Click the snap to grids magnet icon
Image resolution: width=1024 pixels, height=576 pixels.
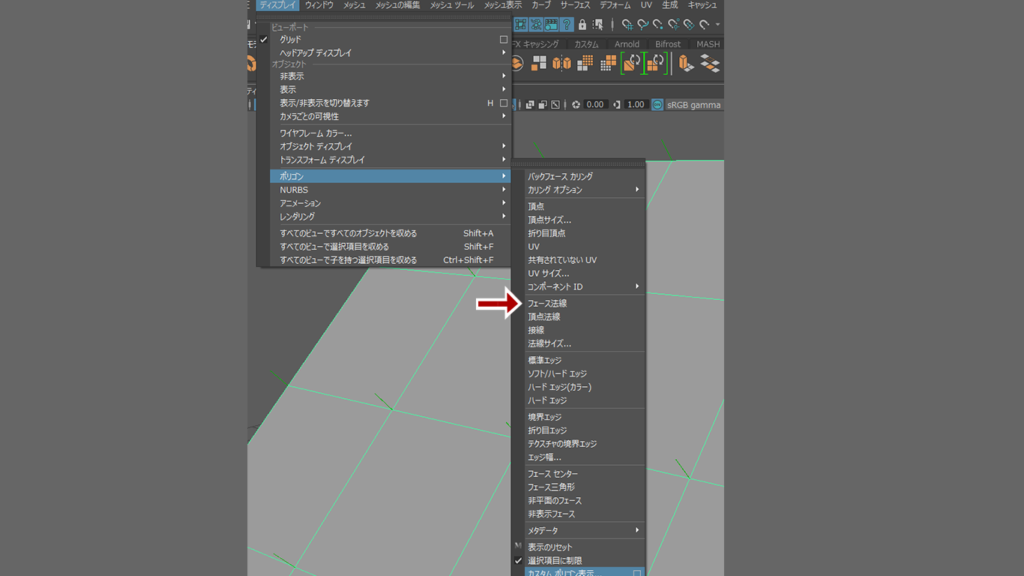(x=627, y=25)
